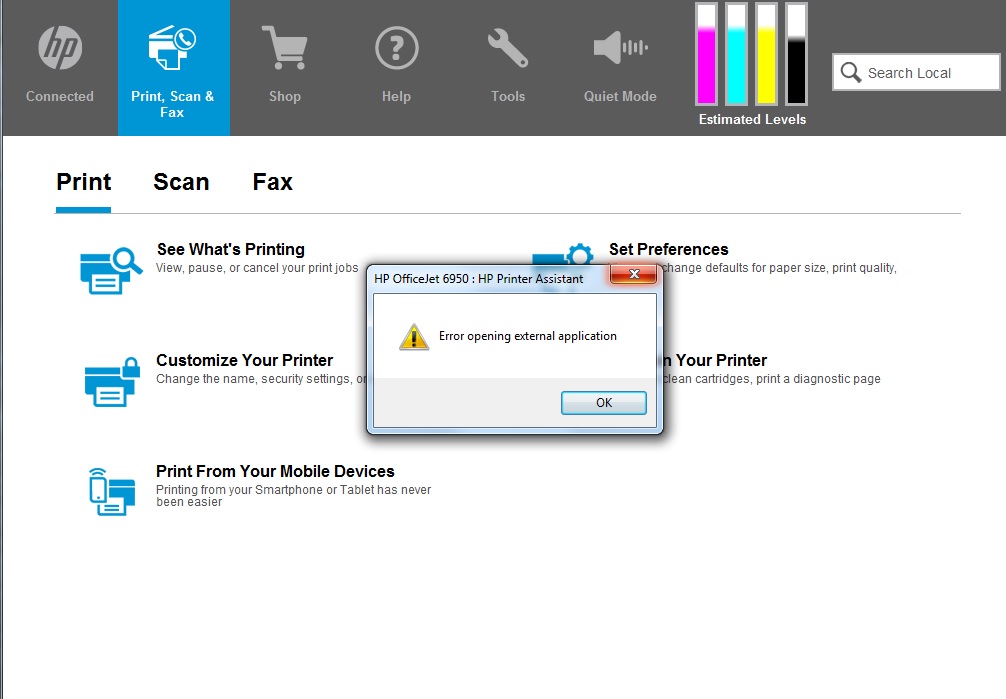Image resolution: width=1006 pixels, height=699 pixels.
Task: Open the Tools wrench icon
Action: [507, 48]
